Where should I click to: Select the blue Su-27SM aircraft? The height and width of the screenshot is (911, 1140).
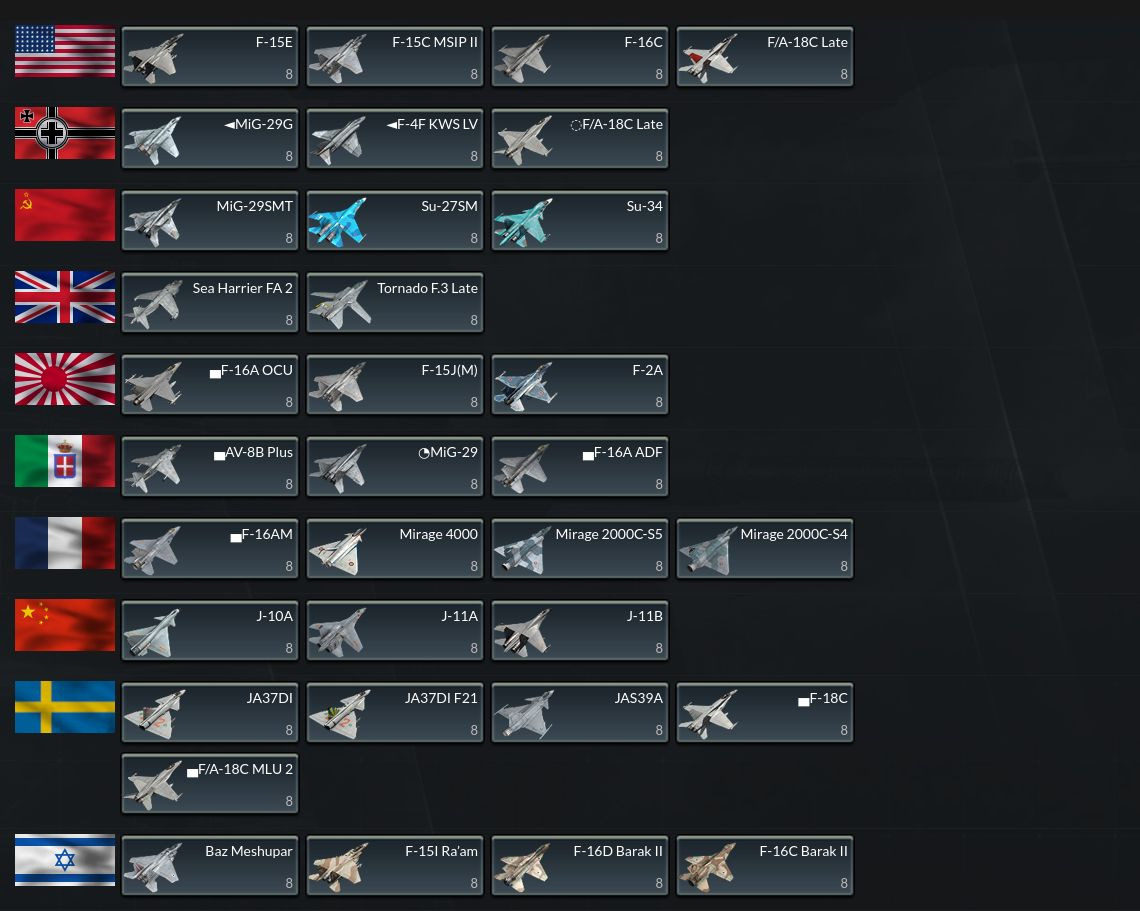395,220
